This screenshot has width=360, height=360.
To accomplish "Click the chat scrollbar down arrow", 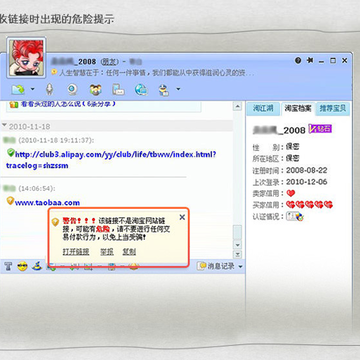I will 238,245.
